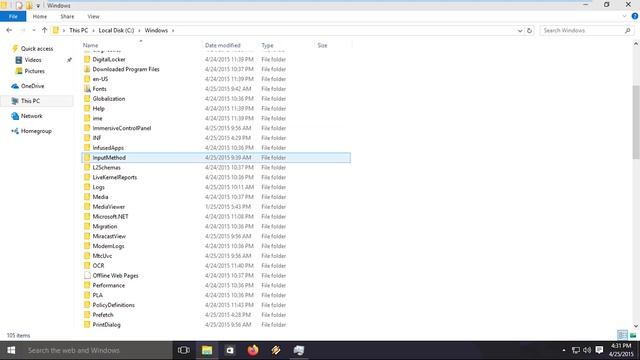The width and height of the screenshot is (640, 360).
Task: Open Task View on taskbar
Action: pyautogui.click(x=184, y=350)
